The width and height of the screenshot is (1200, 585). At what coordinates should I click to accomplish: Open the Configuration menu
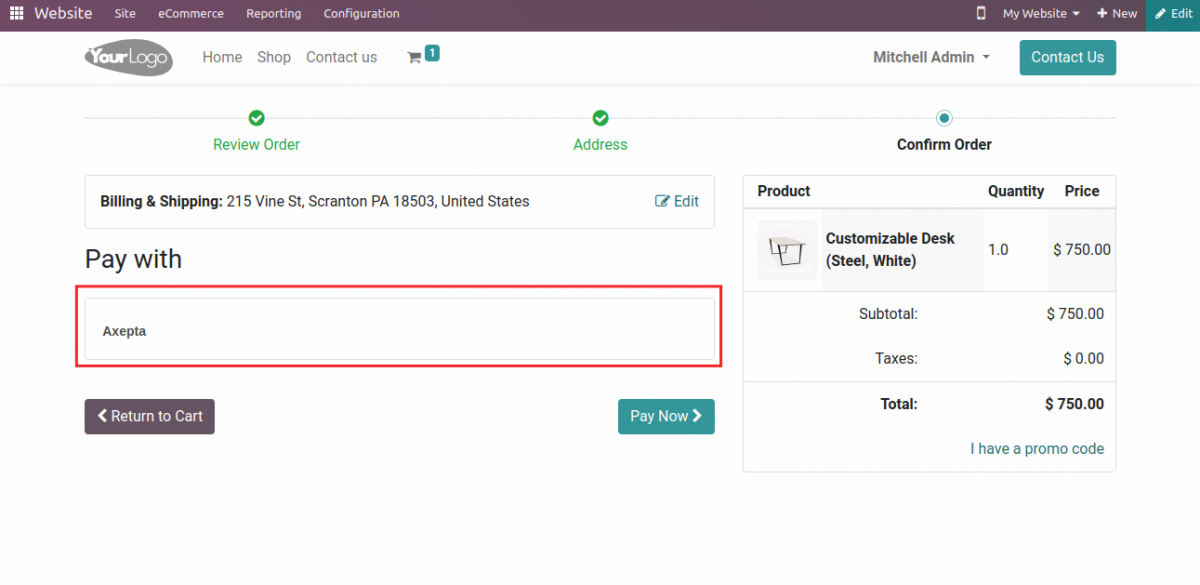(x=361, y=13)
